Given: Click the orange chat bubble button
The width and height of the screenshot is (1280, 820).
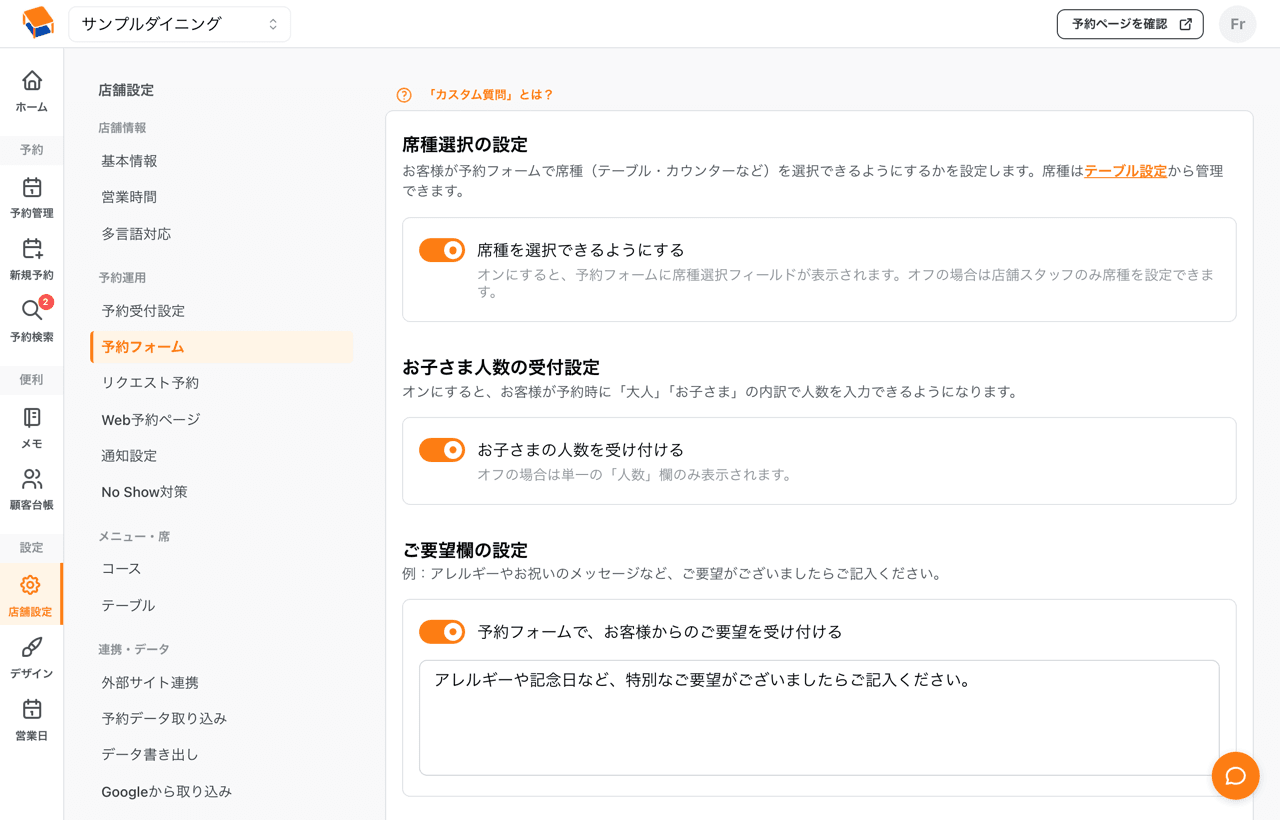Looking at the screenshot, I should [1235, 776].
